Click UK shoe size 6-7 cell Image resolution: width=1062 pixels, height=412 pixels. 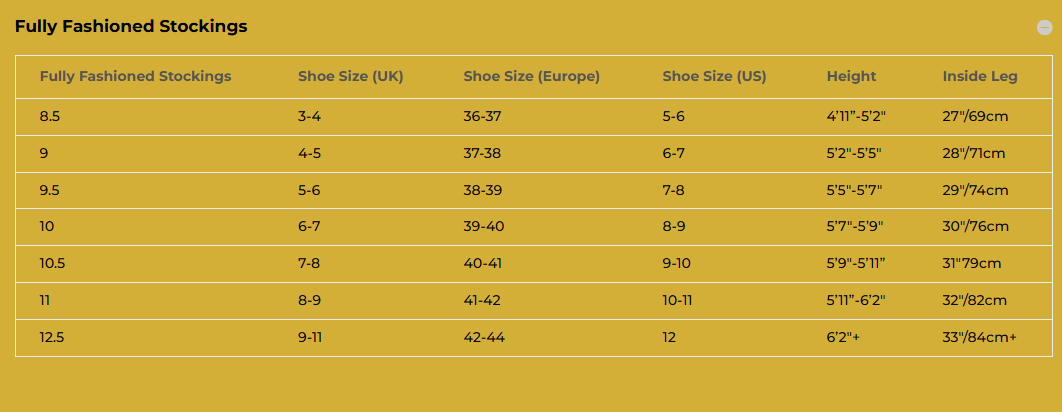point(309,227)
